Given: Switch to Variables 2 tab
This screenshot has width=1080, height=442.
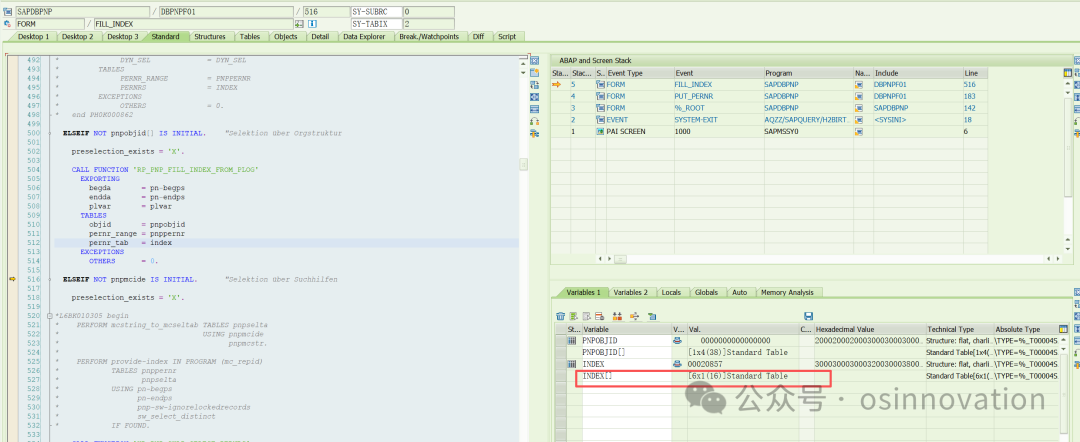Looking at the screenshot, I should point(631,293).
